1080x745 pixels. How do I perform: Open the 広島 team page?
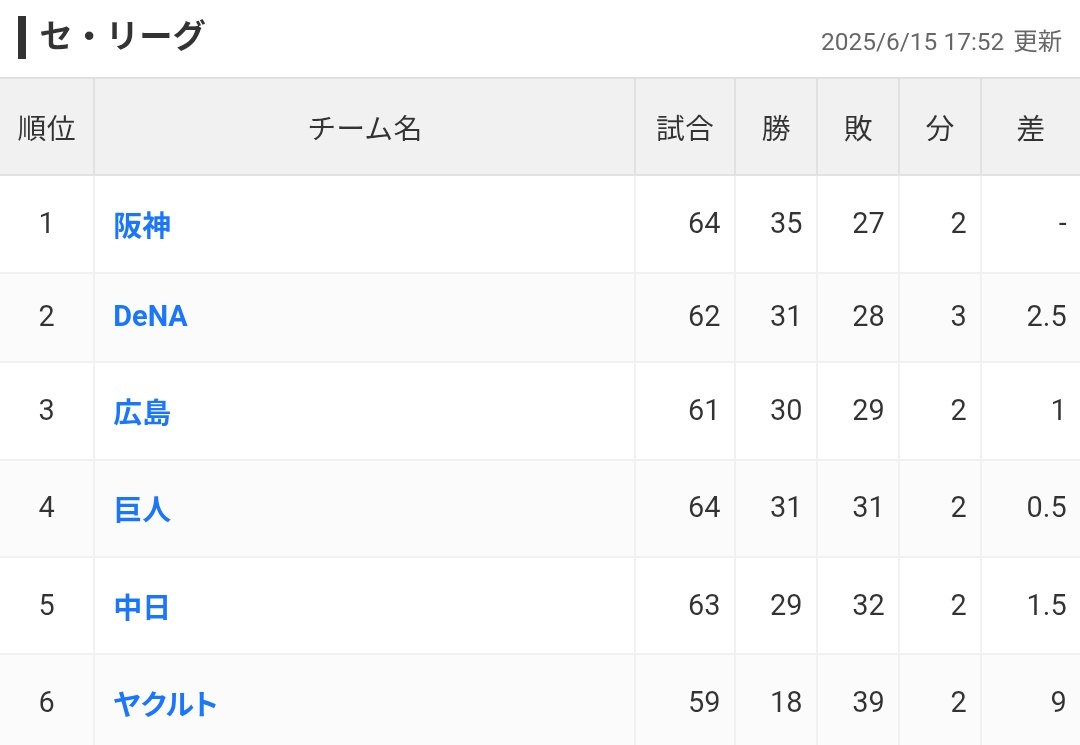click(142, 412)
